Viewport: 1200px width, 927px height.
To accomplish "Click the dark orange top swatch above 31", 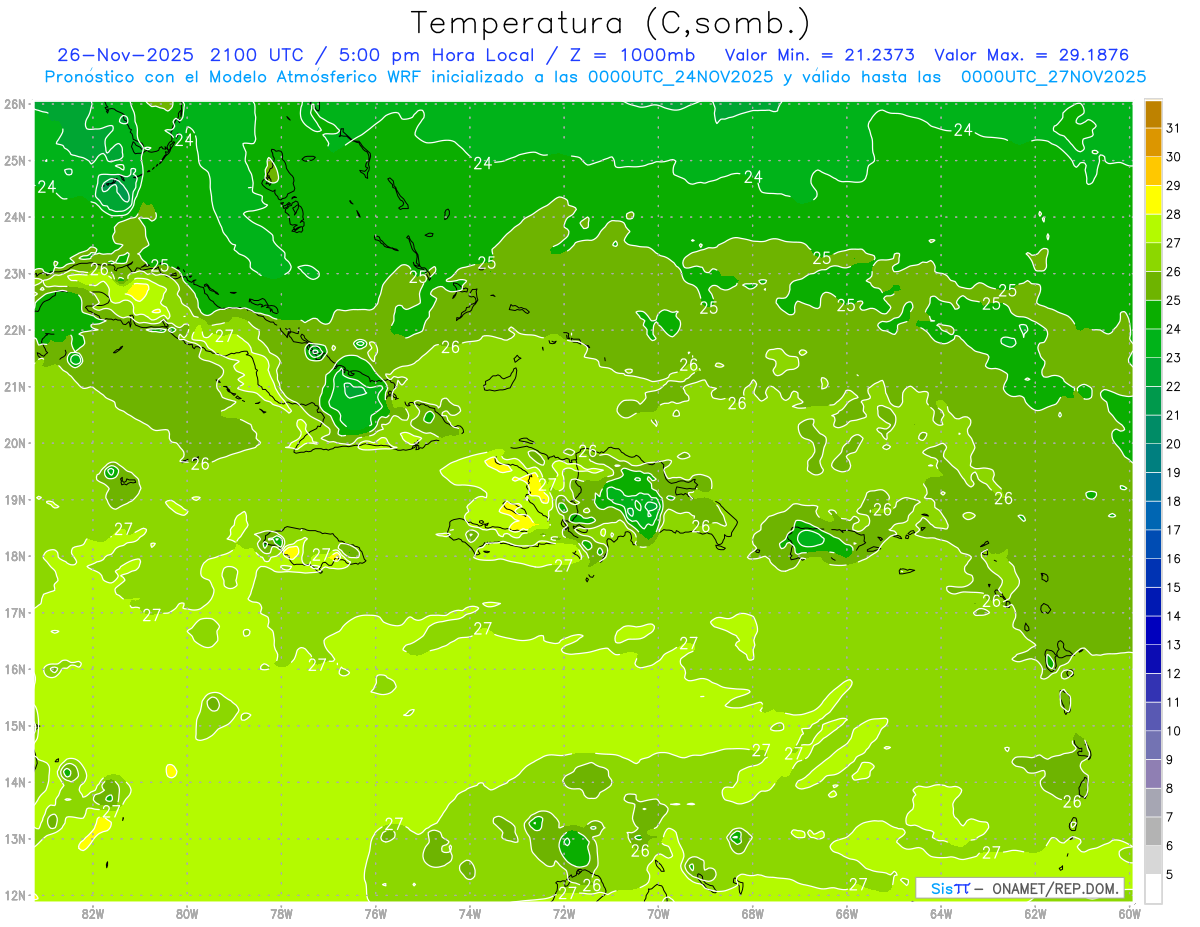I will point(1153,114).
